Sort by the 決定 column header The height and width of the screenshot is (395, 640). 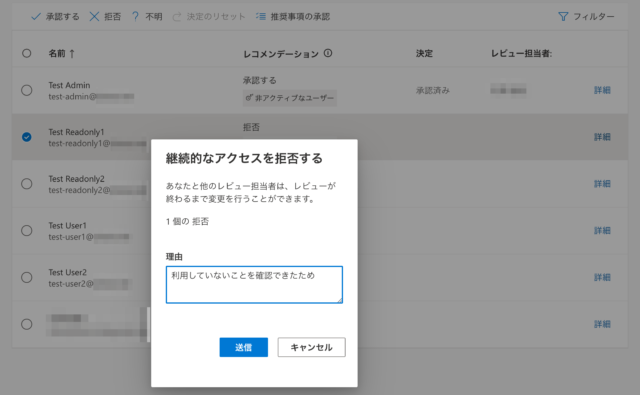(424, 53)
